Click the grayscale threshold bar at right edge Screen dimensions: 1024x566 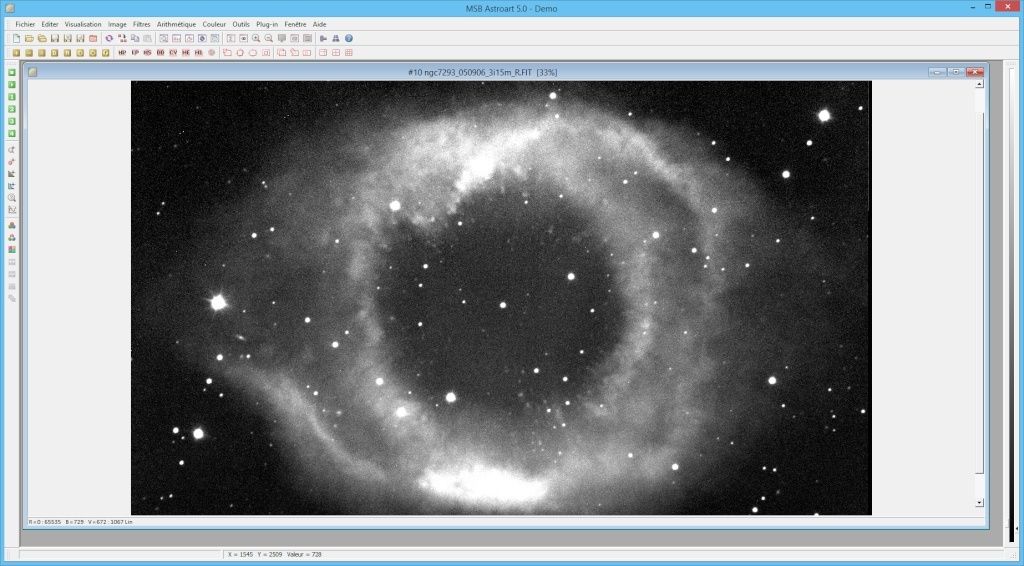pyautogui.click(x=1012, y=307)
